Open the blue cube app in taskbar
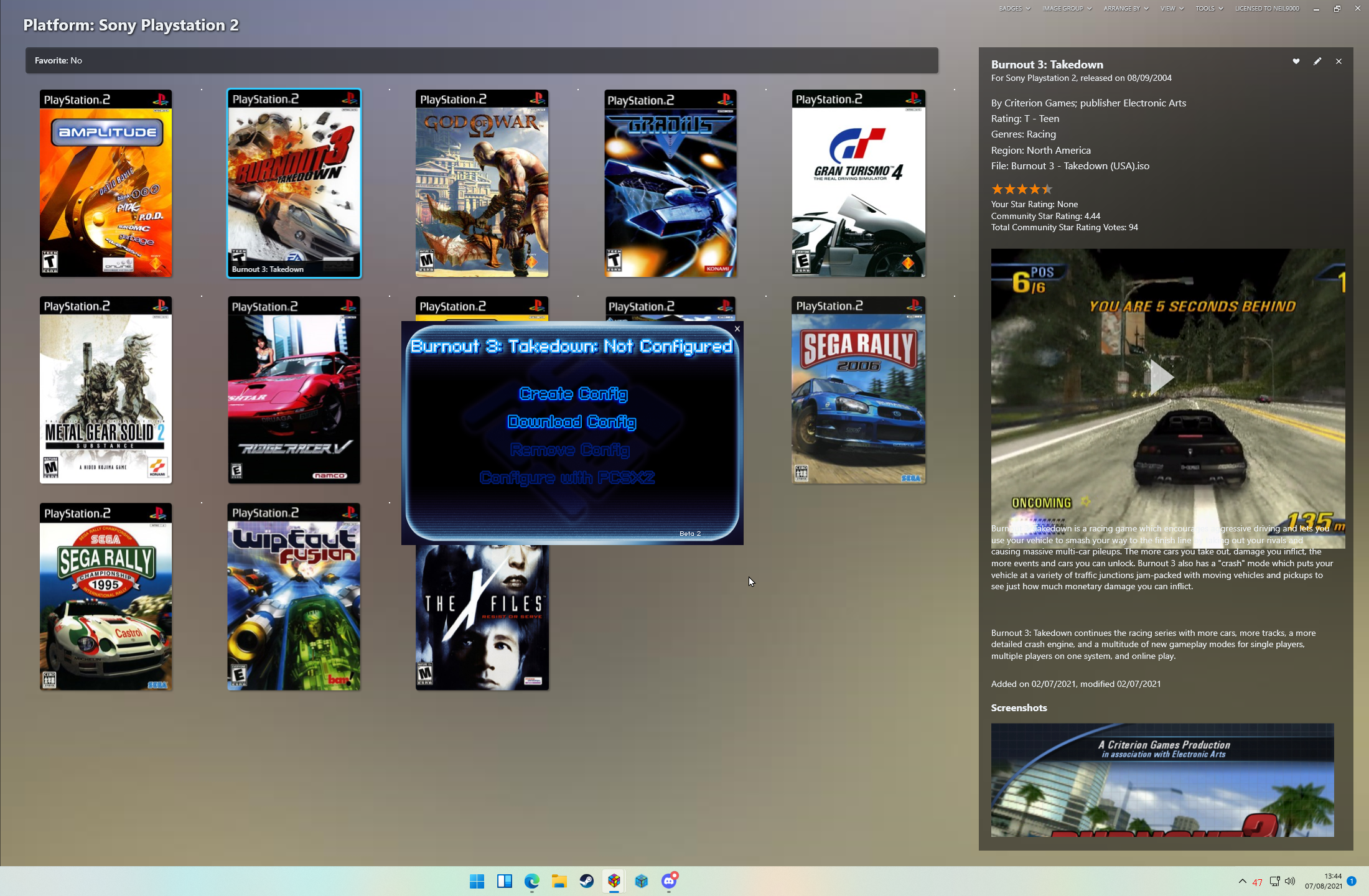This screenshot has width=1369, height=896. click(x=642, y=881)
